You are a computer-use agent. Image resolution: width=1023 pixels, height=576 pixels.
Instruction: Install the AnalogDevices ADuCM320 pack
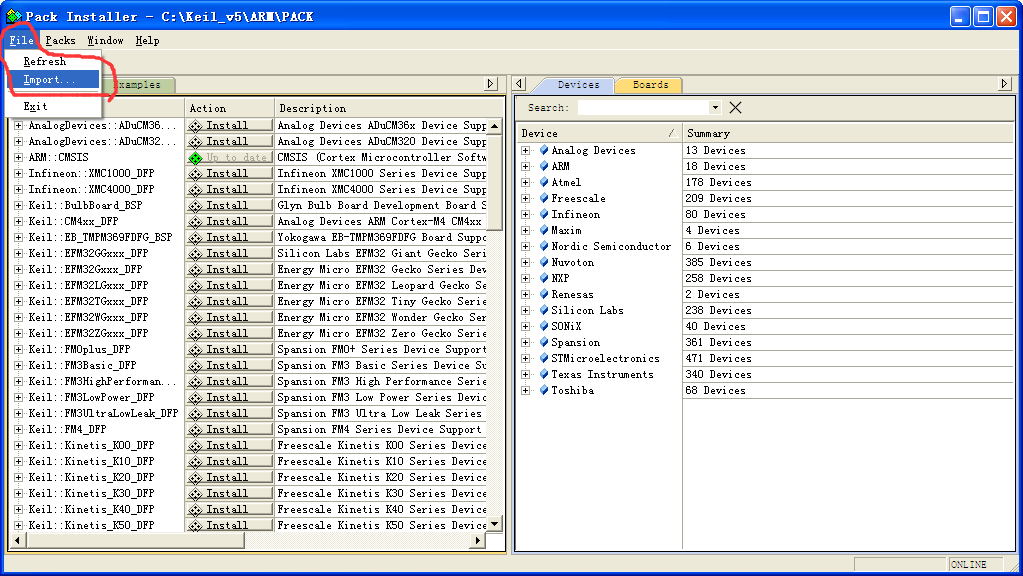(230, 142)
